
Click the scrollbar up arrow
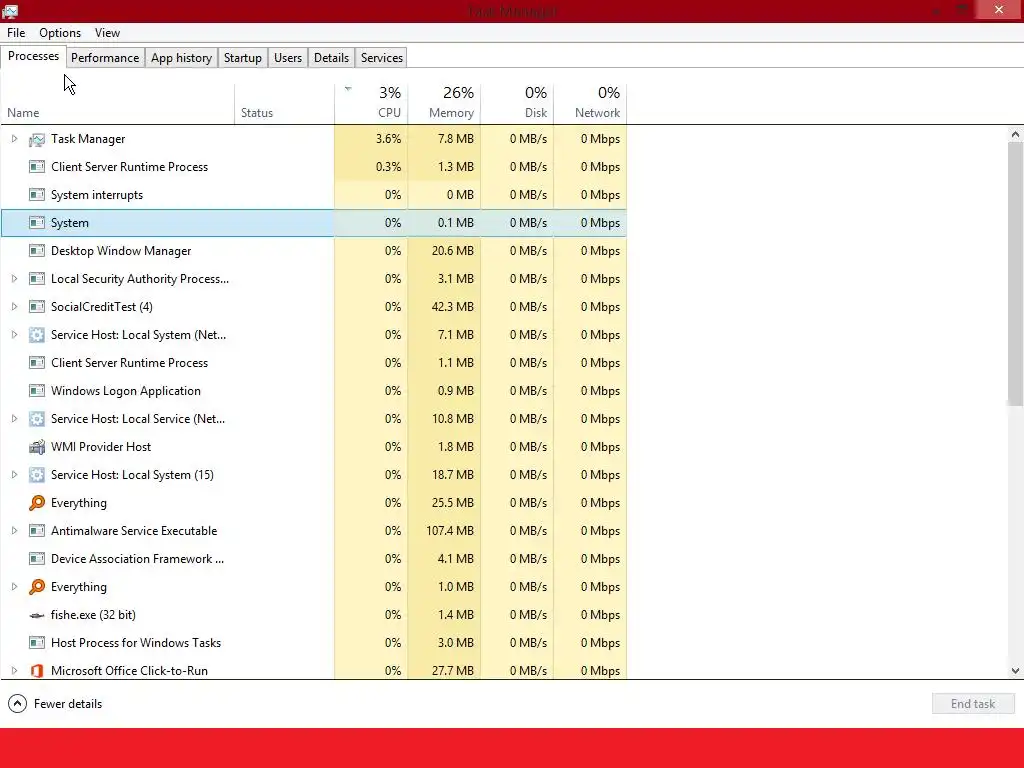click(1015, 135)
